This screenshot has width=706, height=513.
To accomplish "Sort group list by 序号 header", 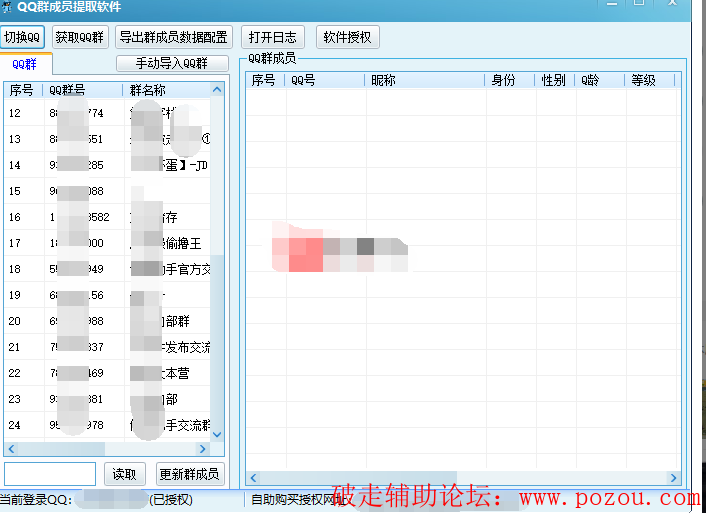I will 23,90.
